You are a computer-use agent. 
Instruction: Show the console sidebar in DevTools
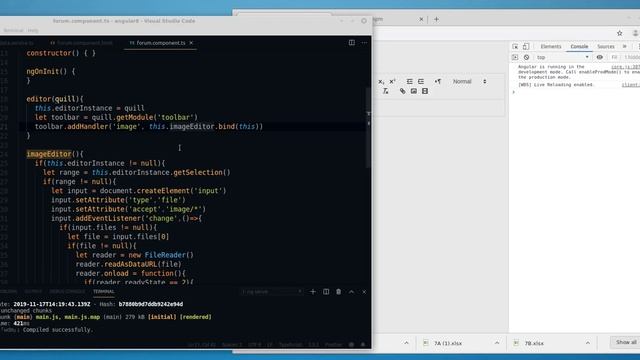pos(515,58)
